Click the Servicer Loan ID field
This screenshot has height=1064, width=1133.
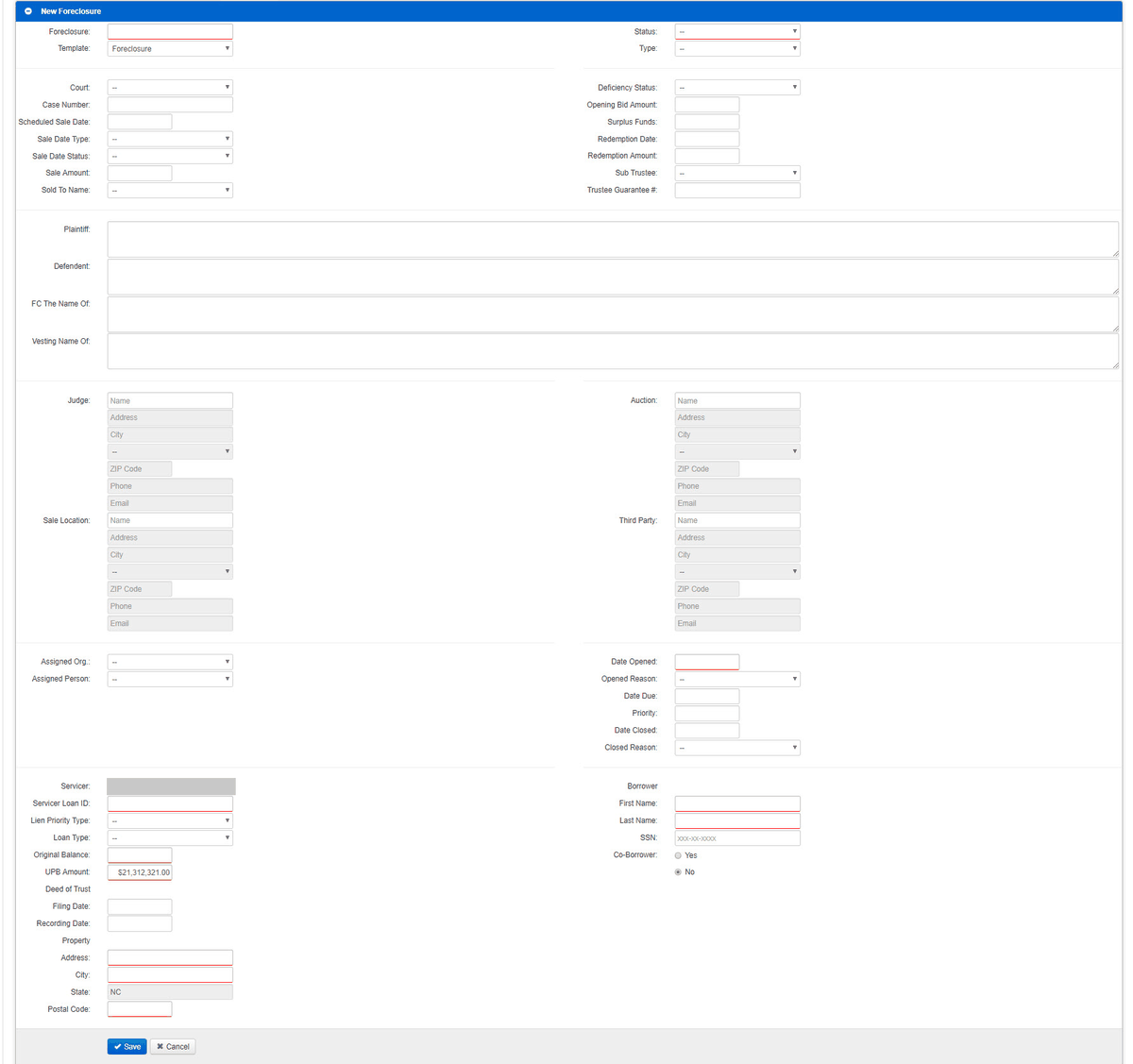tap(170, 803)
